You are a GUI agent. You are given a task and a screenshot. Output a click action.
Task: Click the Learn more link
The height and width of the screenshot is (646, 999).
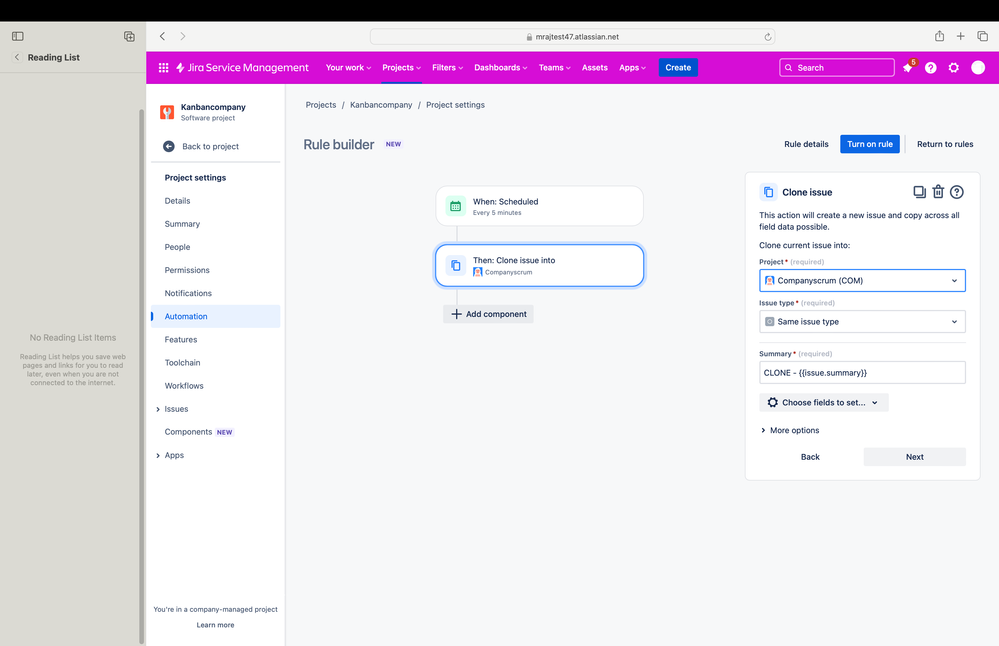click(215, 625)
